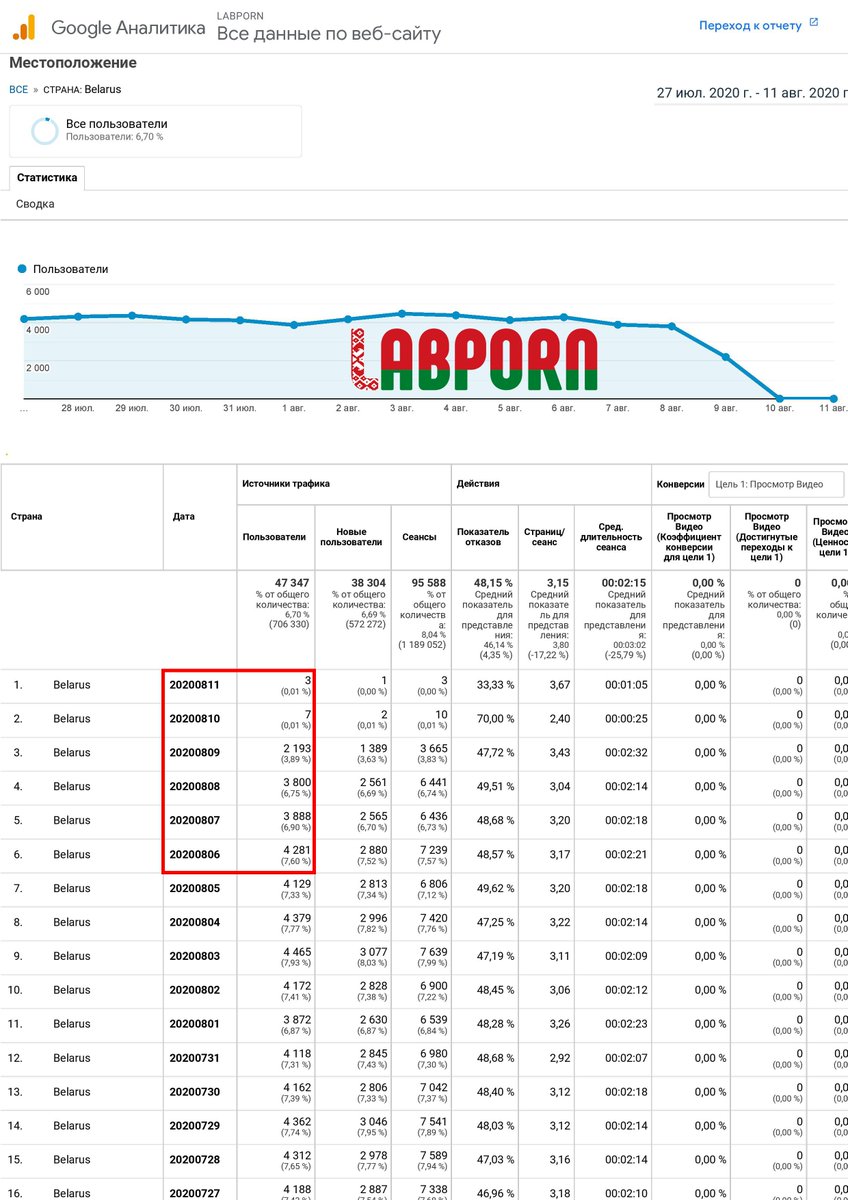The width and height of the screenshot is (848, 1200).
Task: Sort by 'Новые пользователи' column header
Action: click(351, 537)
